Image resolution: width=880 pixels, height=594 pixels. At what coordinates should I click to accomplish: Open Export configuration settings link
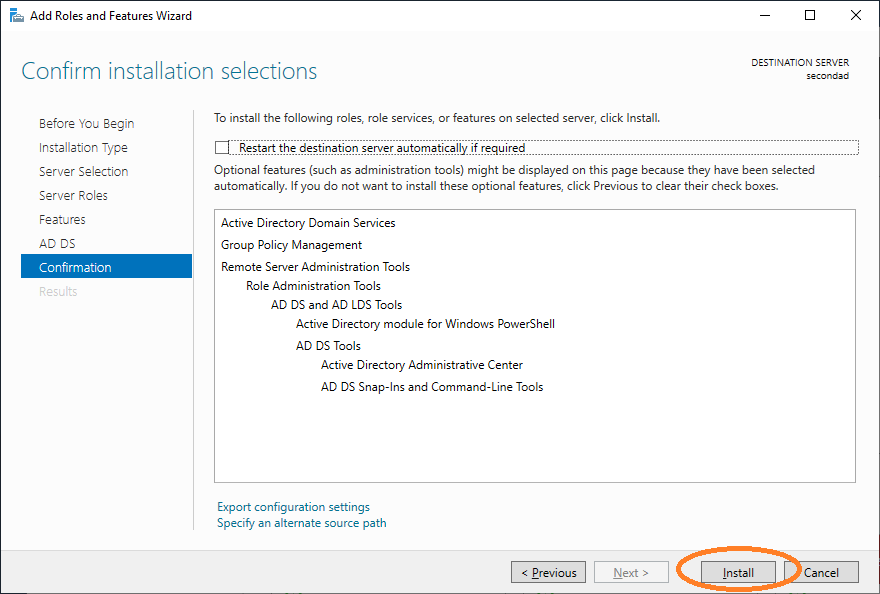[293, 507]
